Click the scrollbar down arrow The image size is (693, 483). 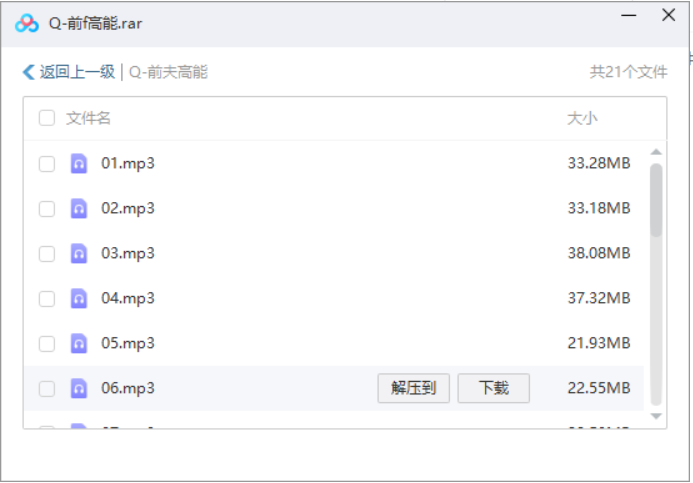click(x=656, y=415)
